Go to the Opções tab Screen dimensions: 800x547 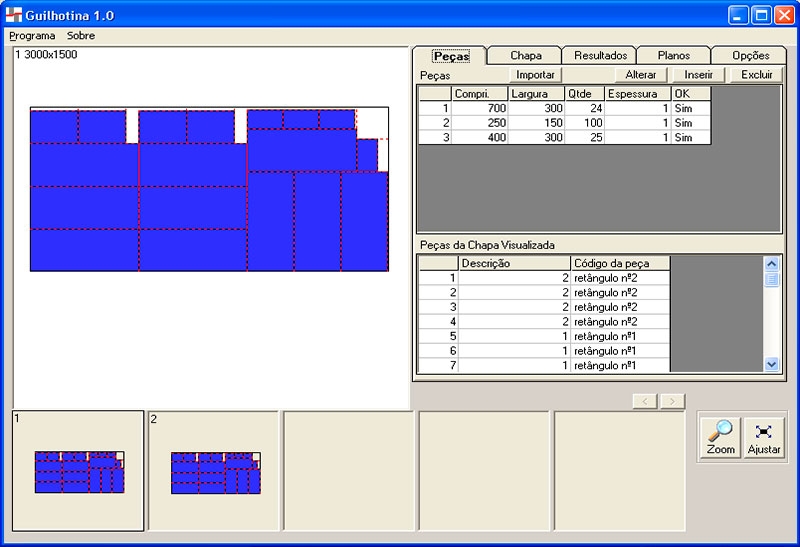pos(750,56)
